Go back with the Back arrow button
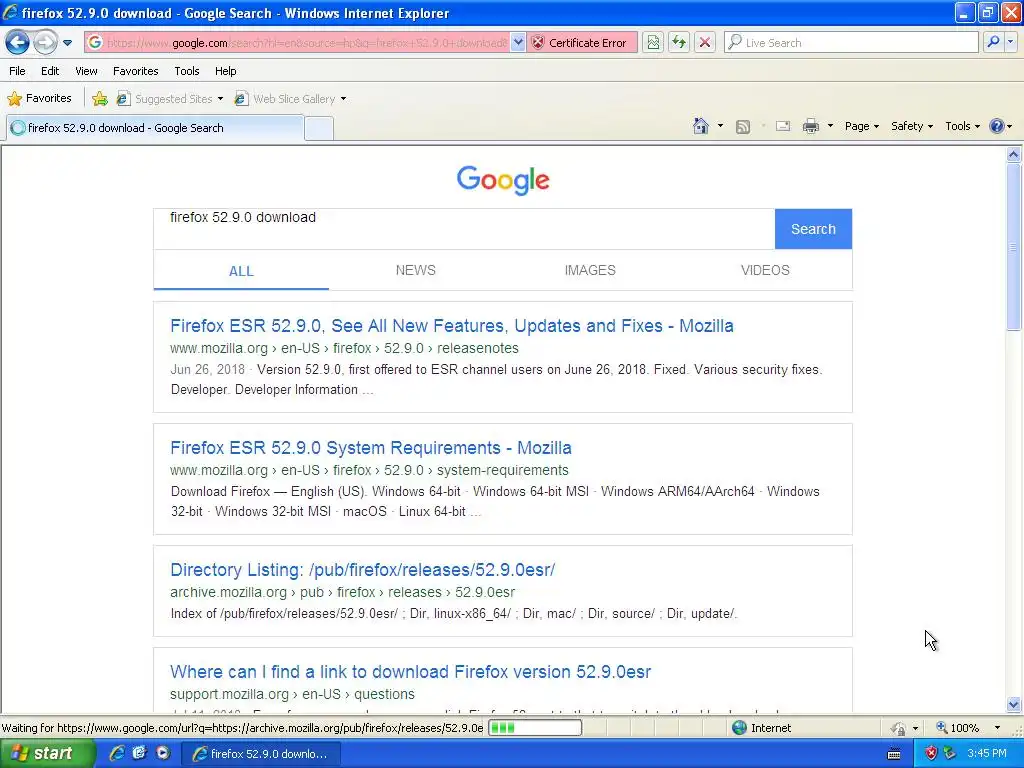This screenshot has width=1024, height=768. click(18, 43)
